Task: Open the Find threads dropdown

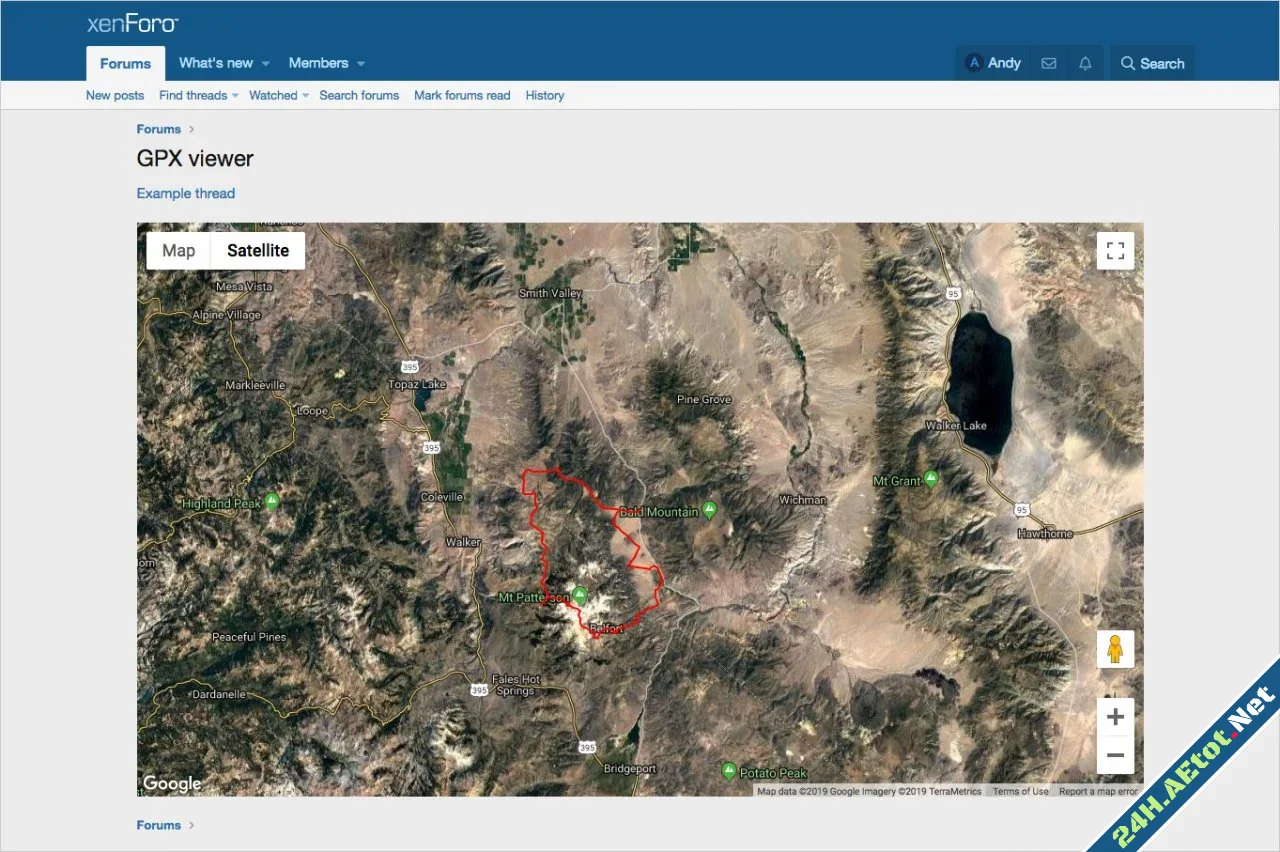Action: [193, 95]
